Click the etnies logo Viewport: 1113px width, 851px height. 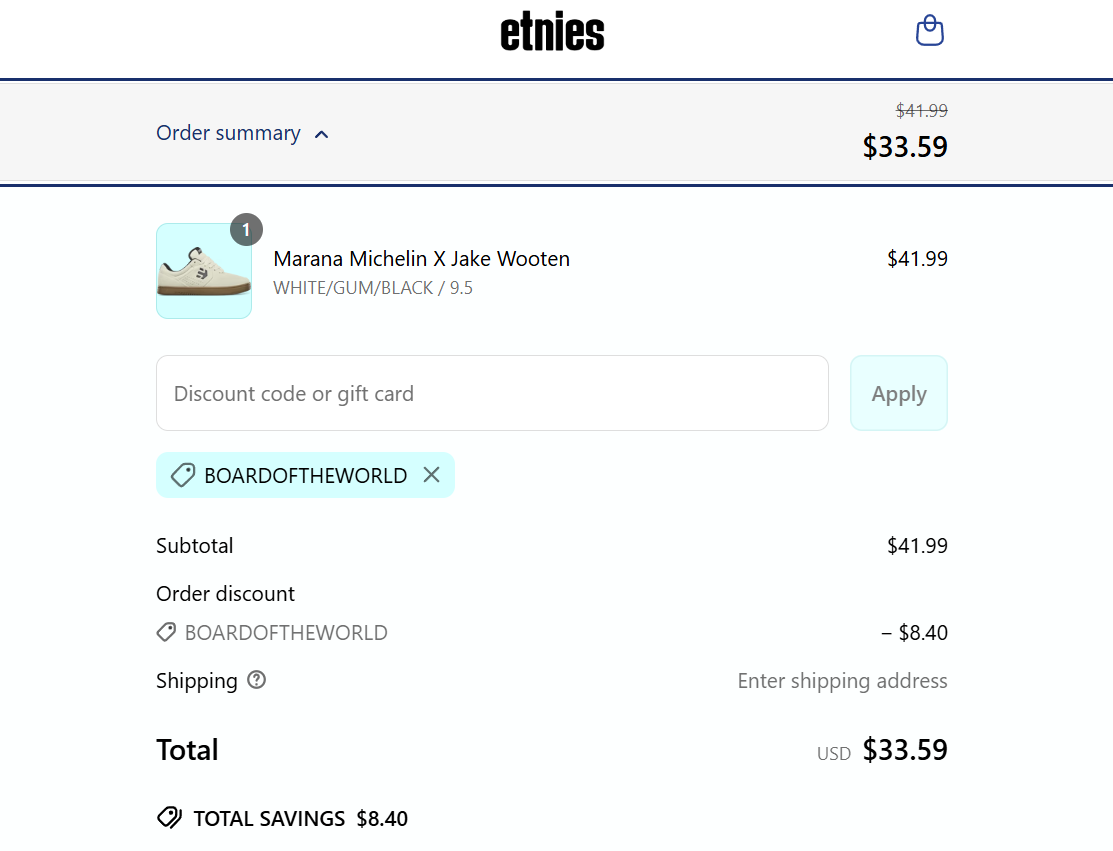(552, 33)
